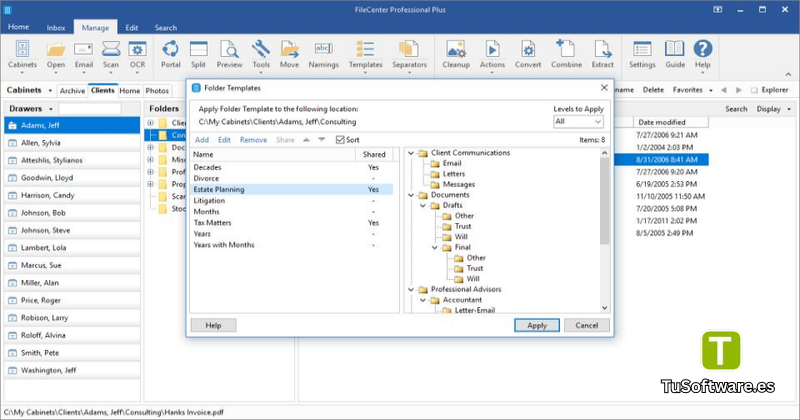The height and width of the screenshot is (420, 800).
Task: Open the Preview ribbon tool
Action: point(230,55)
